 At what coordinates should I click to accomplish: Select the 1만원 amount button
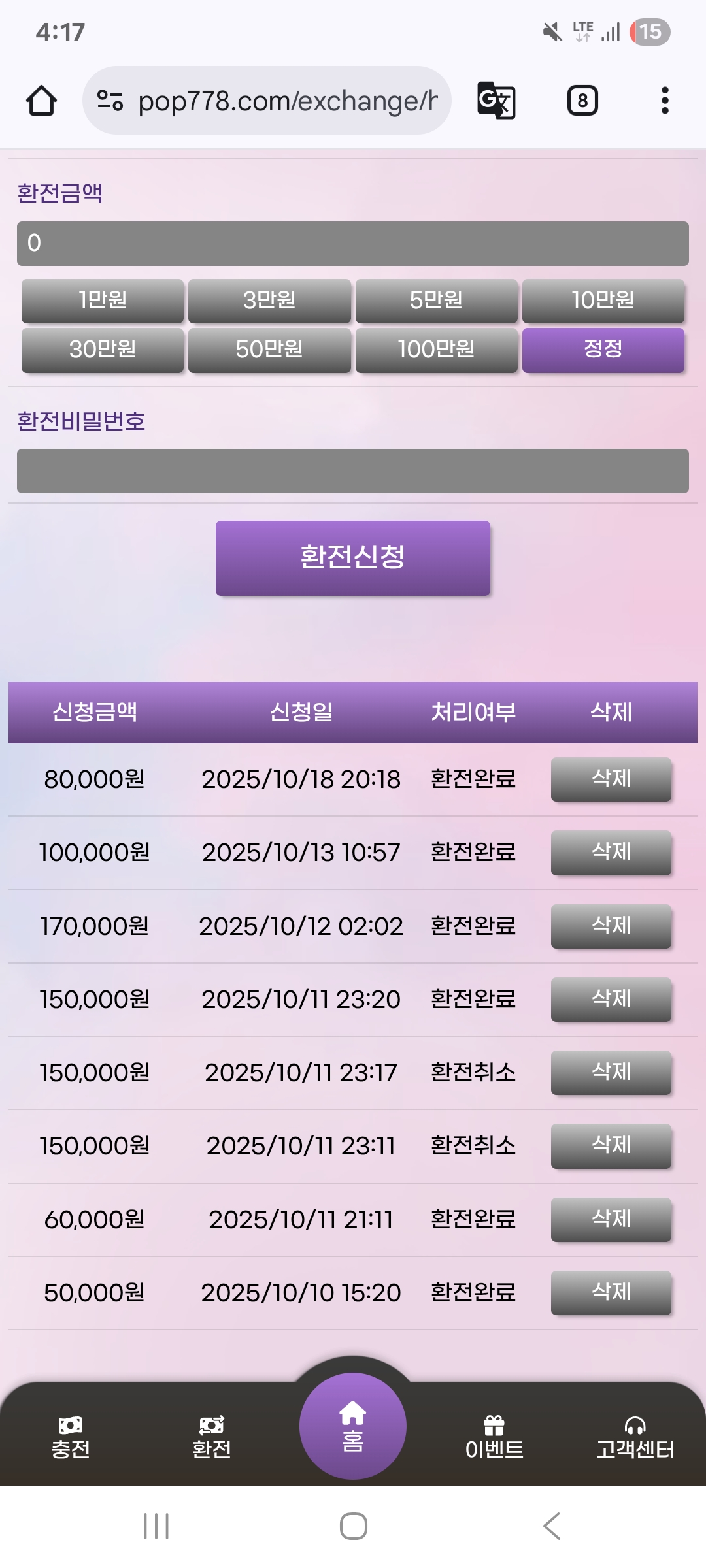[x=103, y=301]
